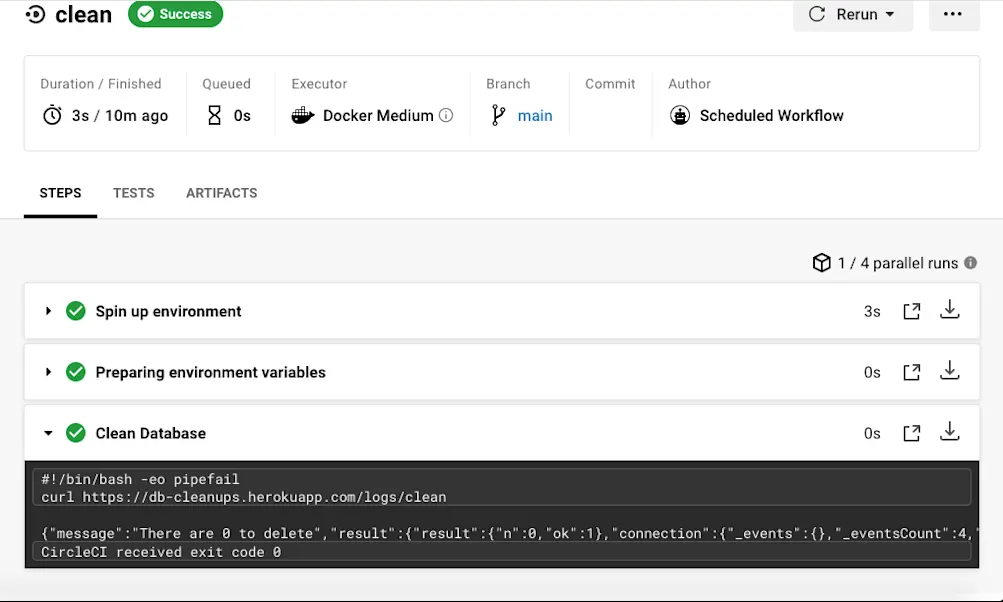The height and width of the screenshot is (602, 1003).
Task: Switch to the TESTS tab
Action: tap(133, 193)
